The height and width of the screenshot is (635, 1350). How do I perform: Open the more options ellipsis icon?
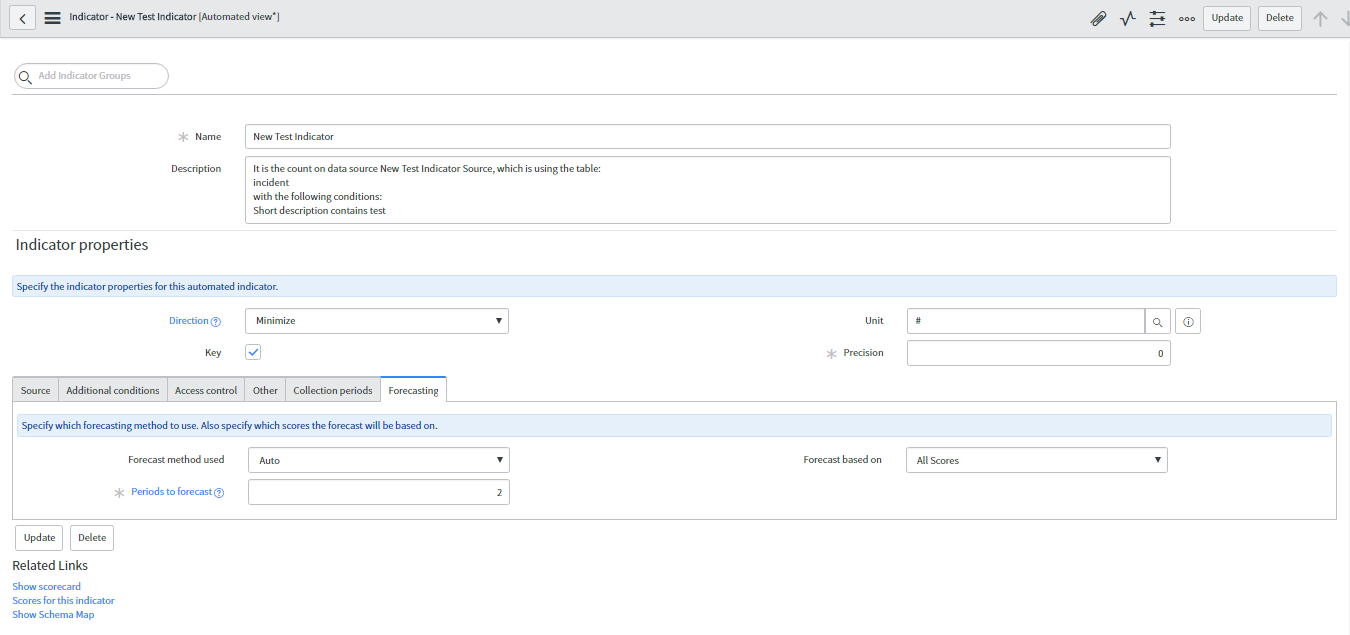[x=1187, y=18]
